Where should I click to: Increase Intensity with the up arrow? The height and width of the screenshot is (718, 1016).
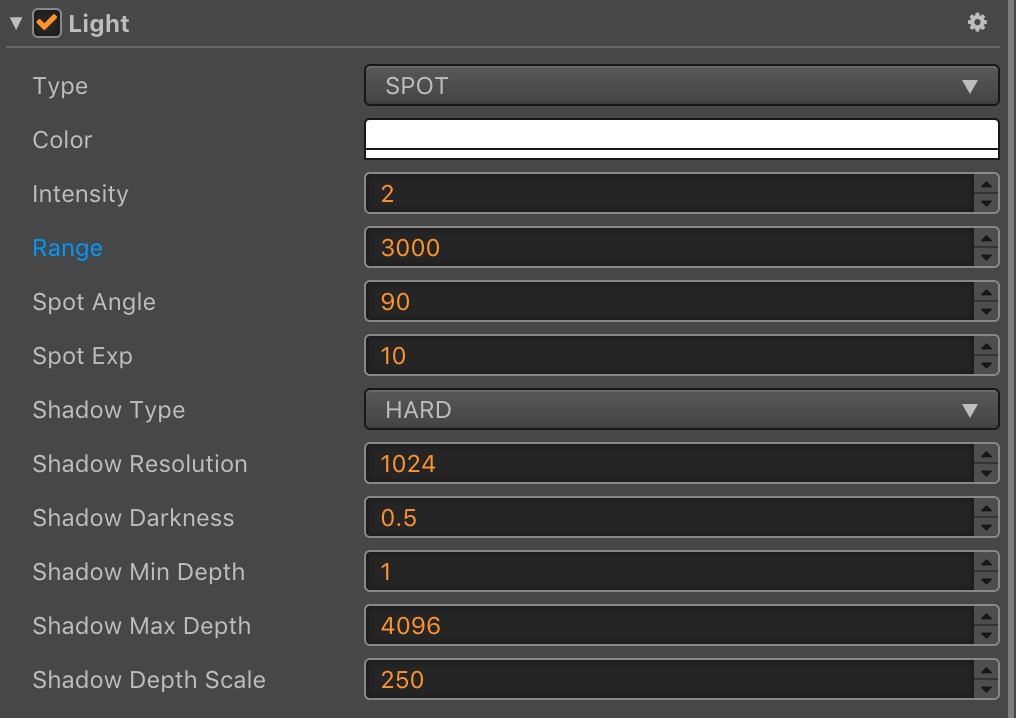(986, 184)
